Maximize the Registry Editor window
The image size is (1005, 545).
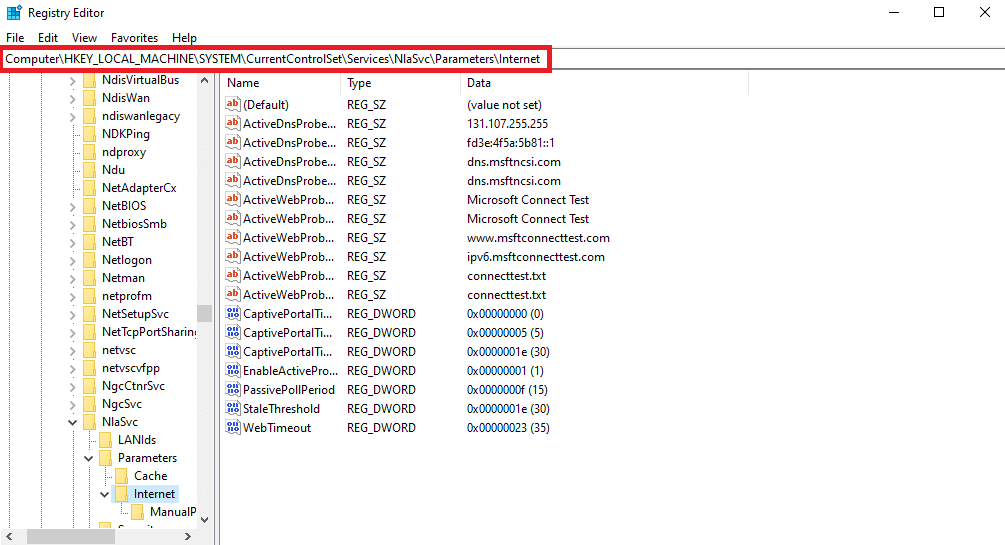(939, 12)
